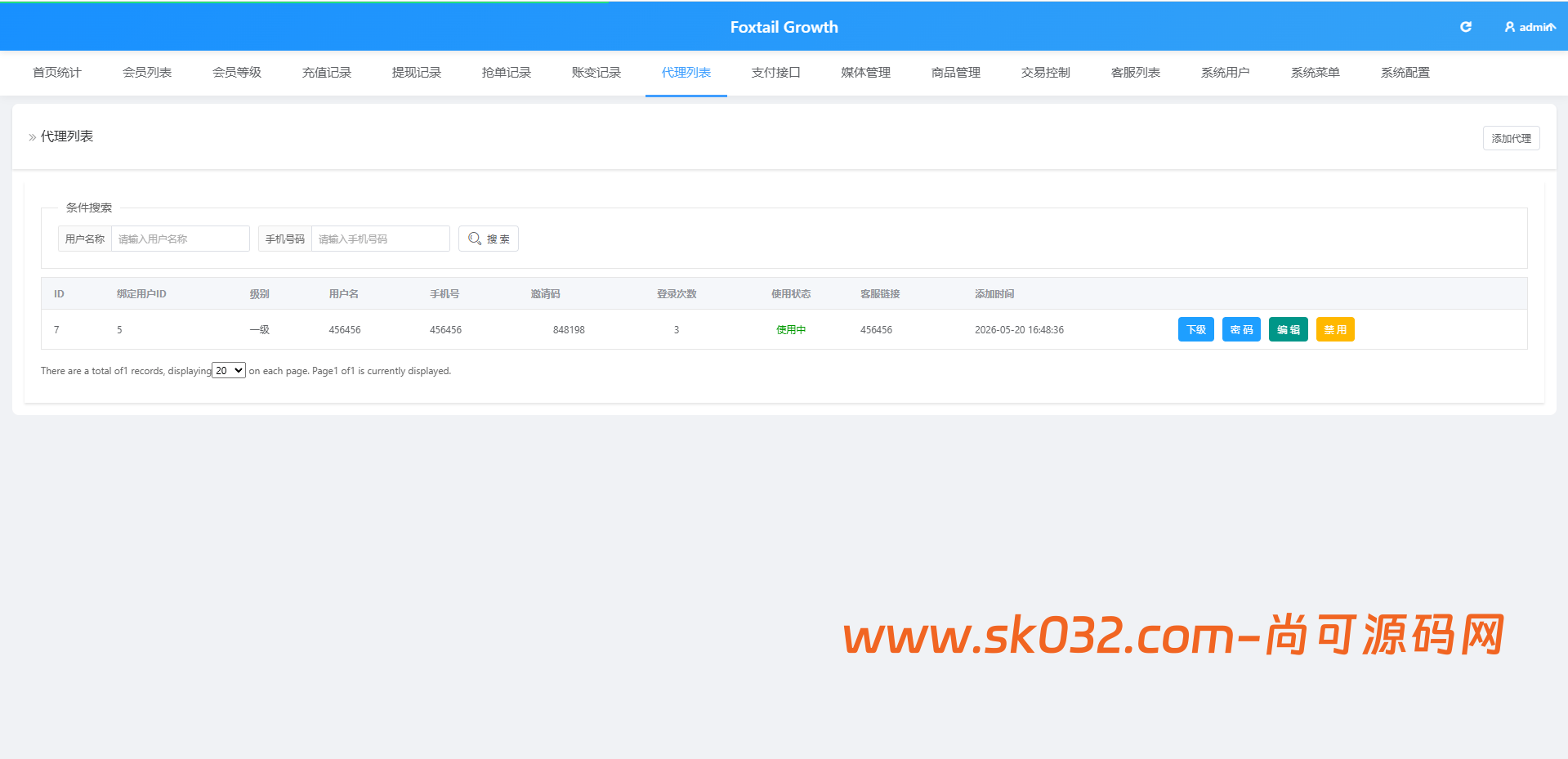Select the 系统用户 tab
The height and width of the screenshot is (759, 1568).
click(x=1226, y=73)
